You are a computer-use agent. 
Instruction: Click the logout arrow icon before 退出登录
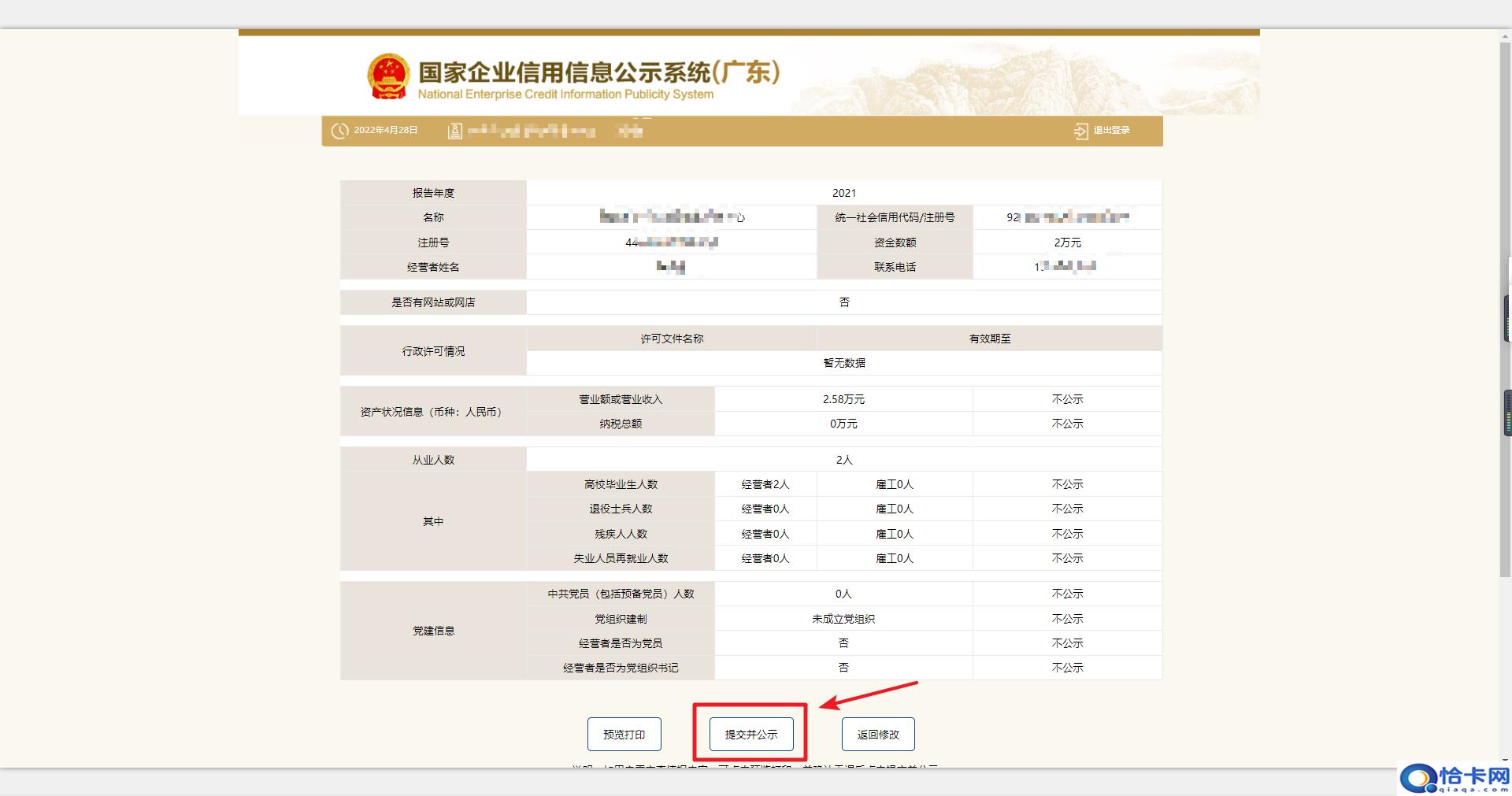[1081, 131]
